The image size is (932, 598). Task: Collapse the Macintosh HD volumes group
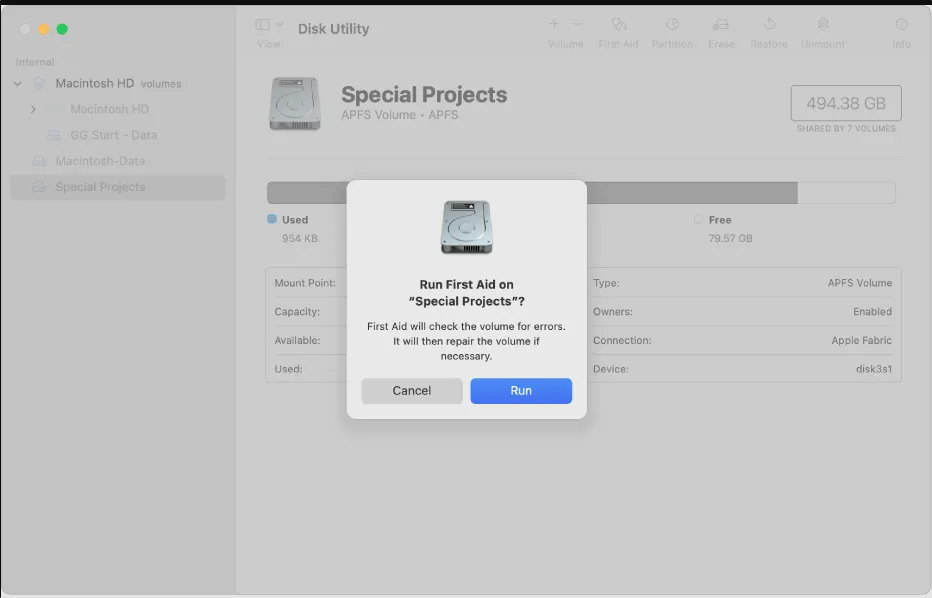tap(18, 84)
